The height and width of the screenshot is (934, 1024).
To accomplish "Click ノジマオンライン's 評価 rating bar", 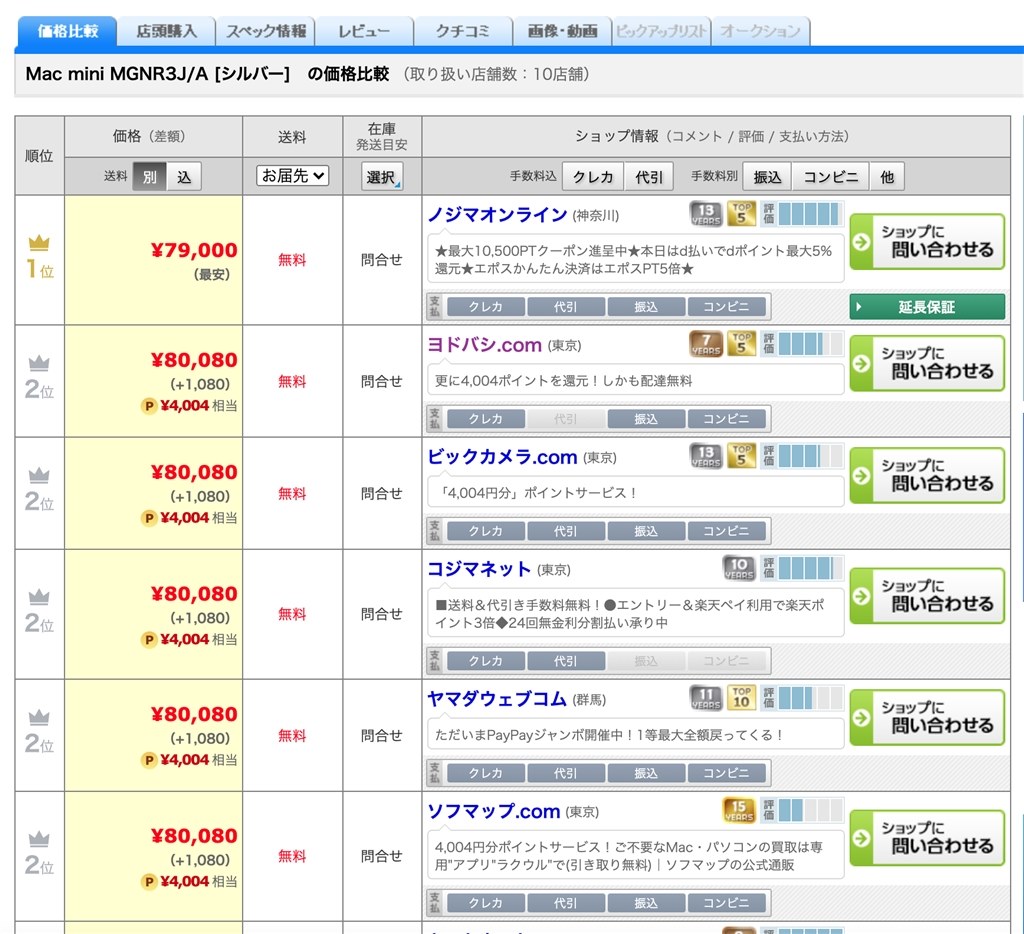I will pos(802,214).
